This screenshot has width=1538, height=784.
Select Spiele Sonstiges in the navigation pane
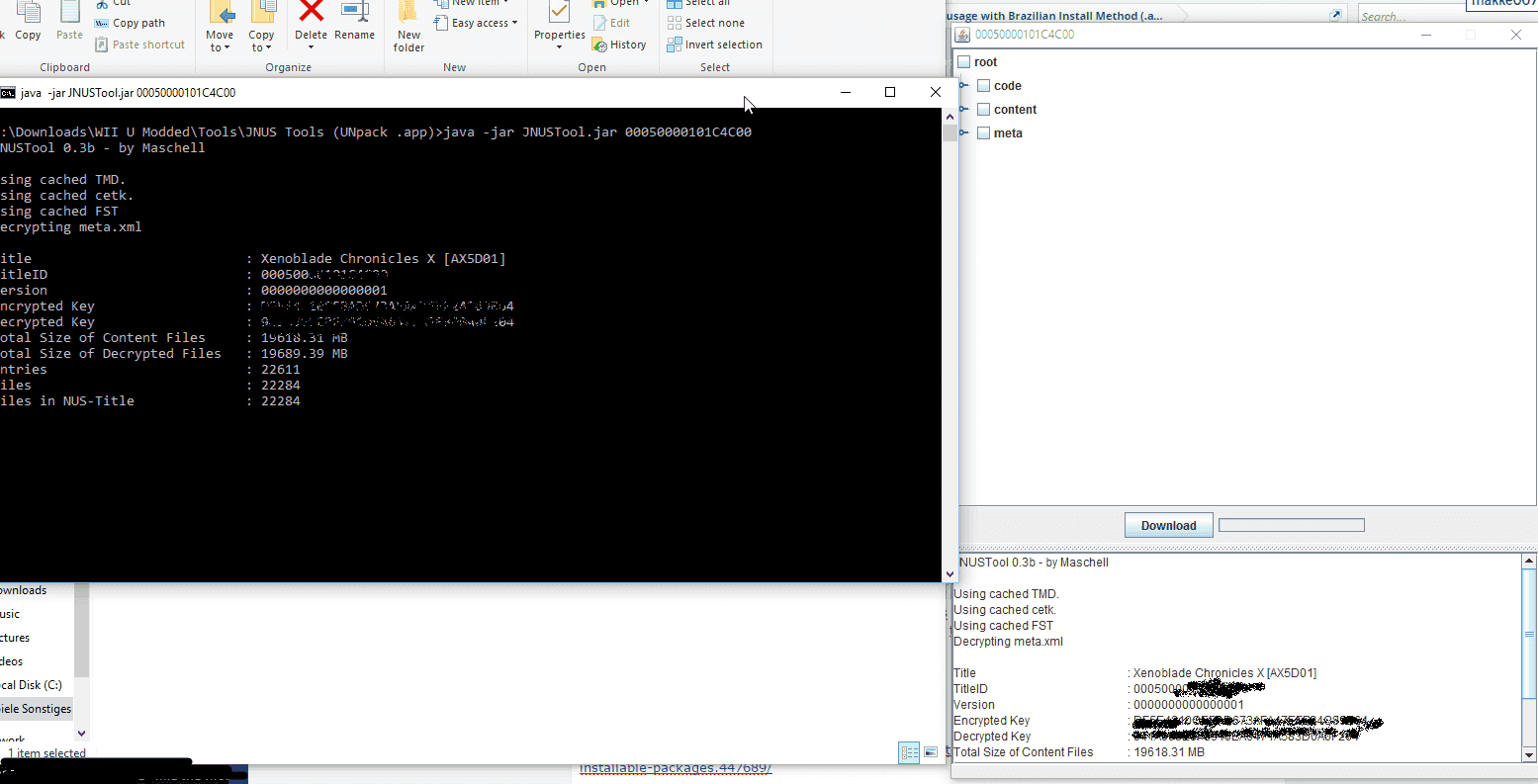[x=36, y=709]
